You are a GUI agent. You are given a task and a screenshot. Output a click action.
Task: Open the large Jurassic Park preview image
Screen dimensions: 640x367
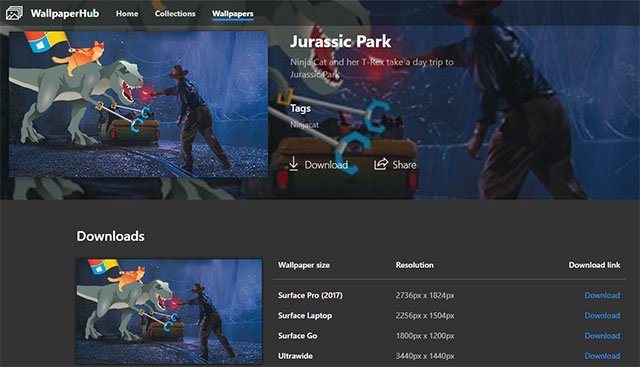pos(138,105)
